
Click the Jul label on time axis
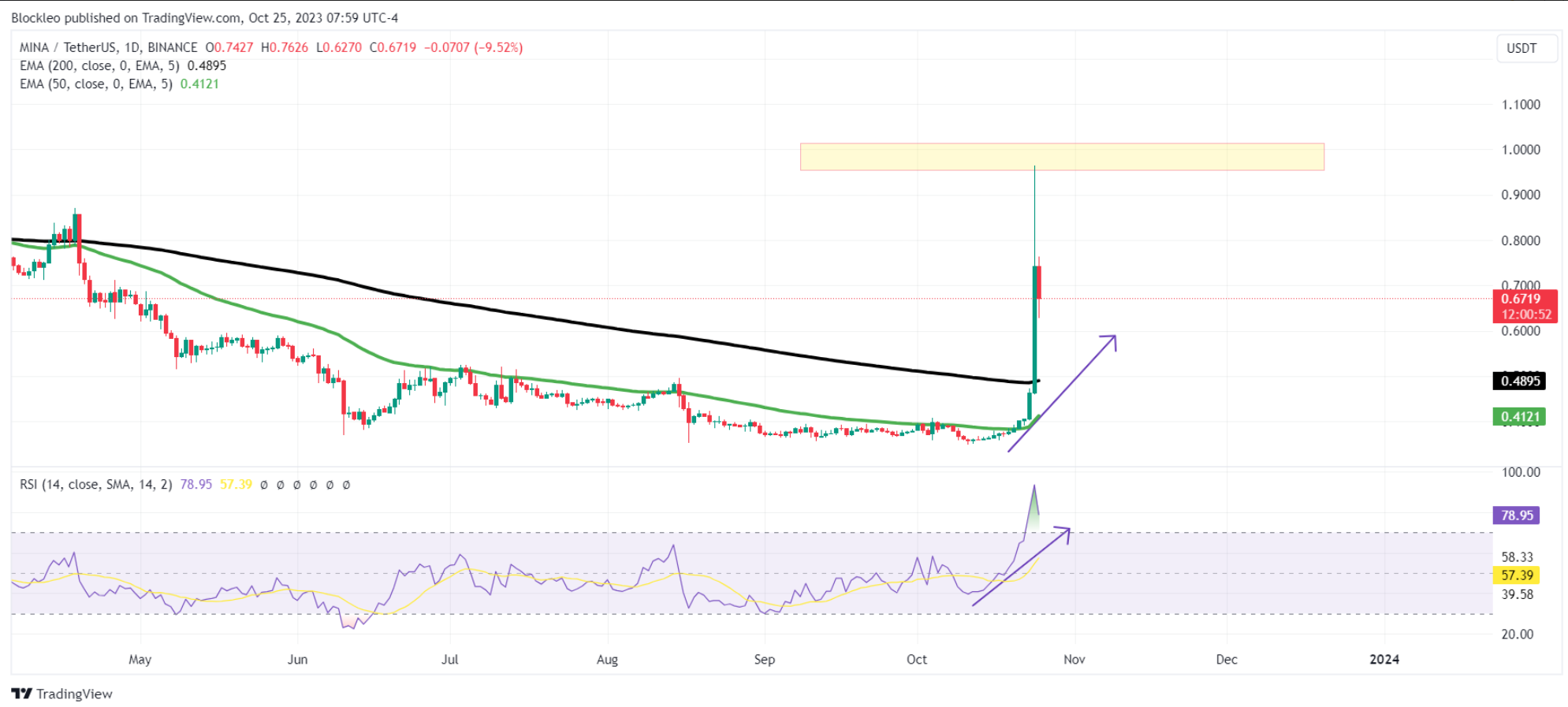coord(449,659)
